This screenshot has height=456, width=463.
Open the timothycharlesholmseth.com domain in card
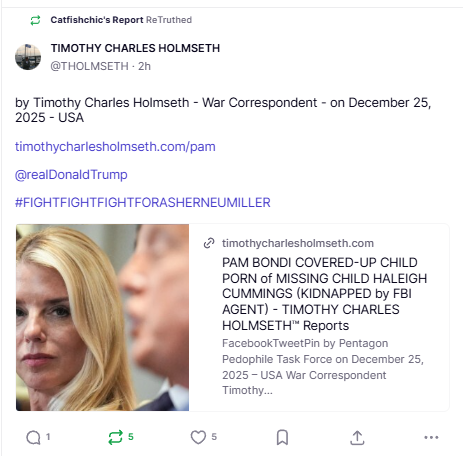pos(298,243)
